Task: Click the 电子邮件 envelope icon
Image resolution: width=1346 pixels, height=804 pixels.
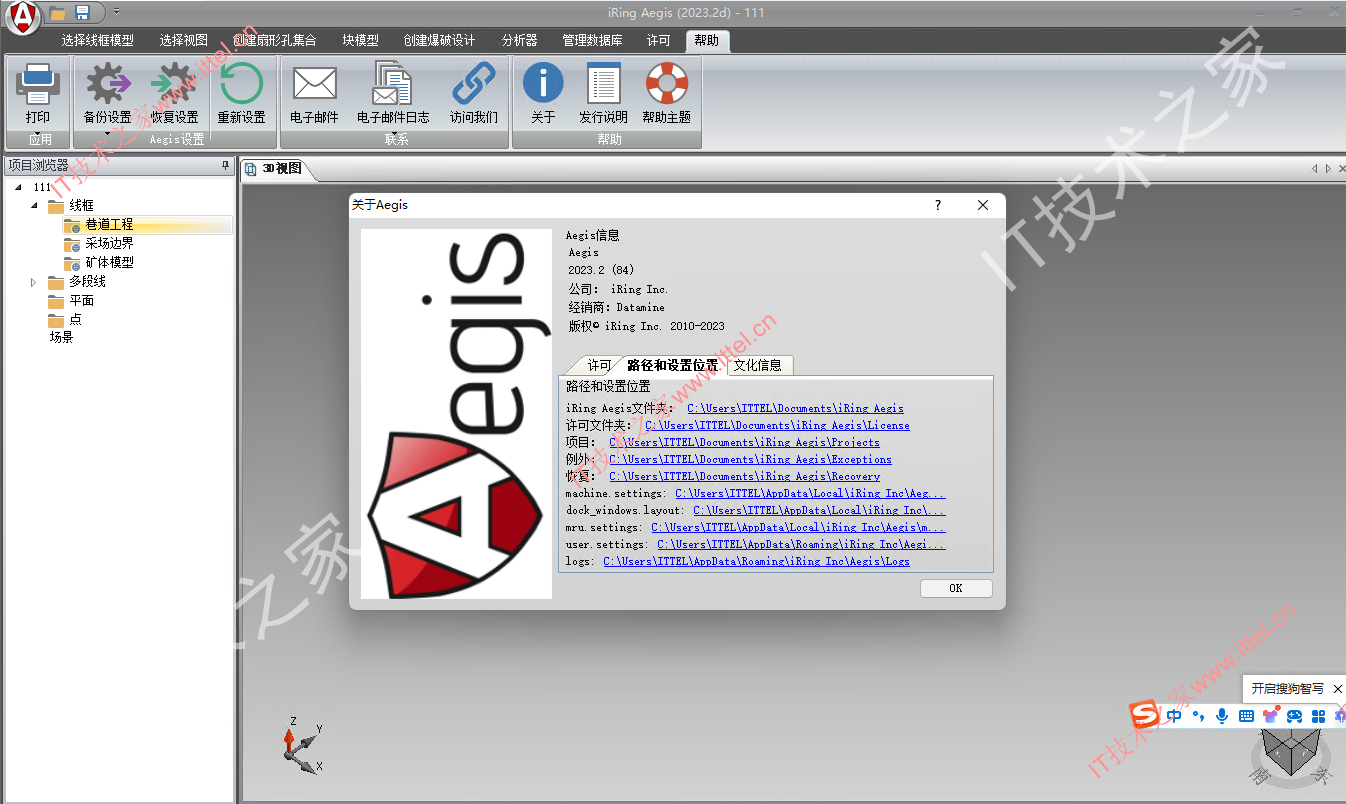Action: coord(314,84)
